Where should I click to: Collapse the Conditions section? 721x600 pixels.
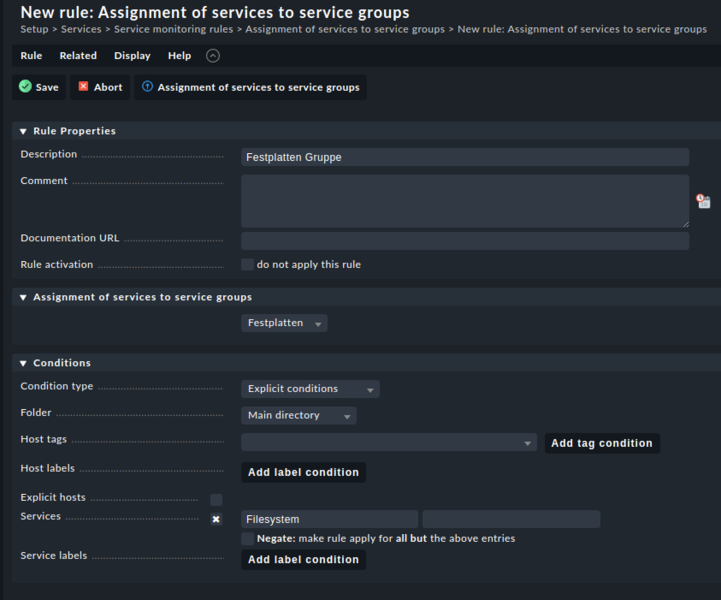(x=23, y=363)
